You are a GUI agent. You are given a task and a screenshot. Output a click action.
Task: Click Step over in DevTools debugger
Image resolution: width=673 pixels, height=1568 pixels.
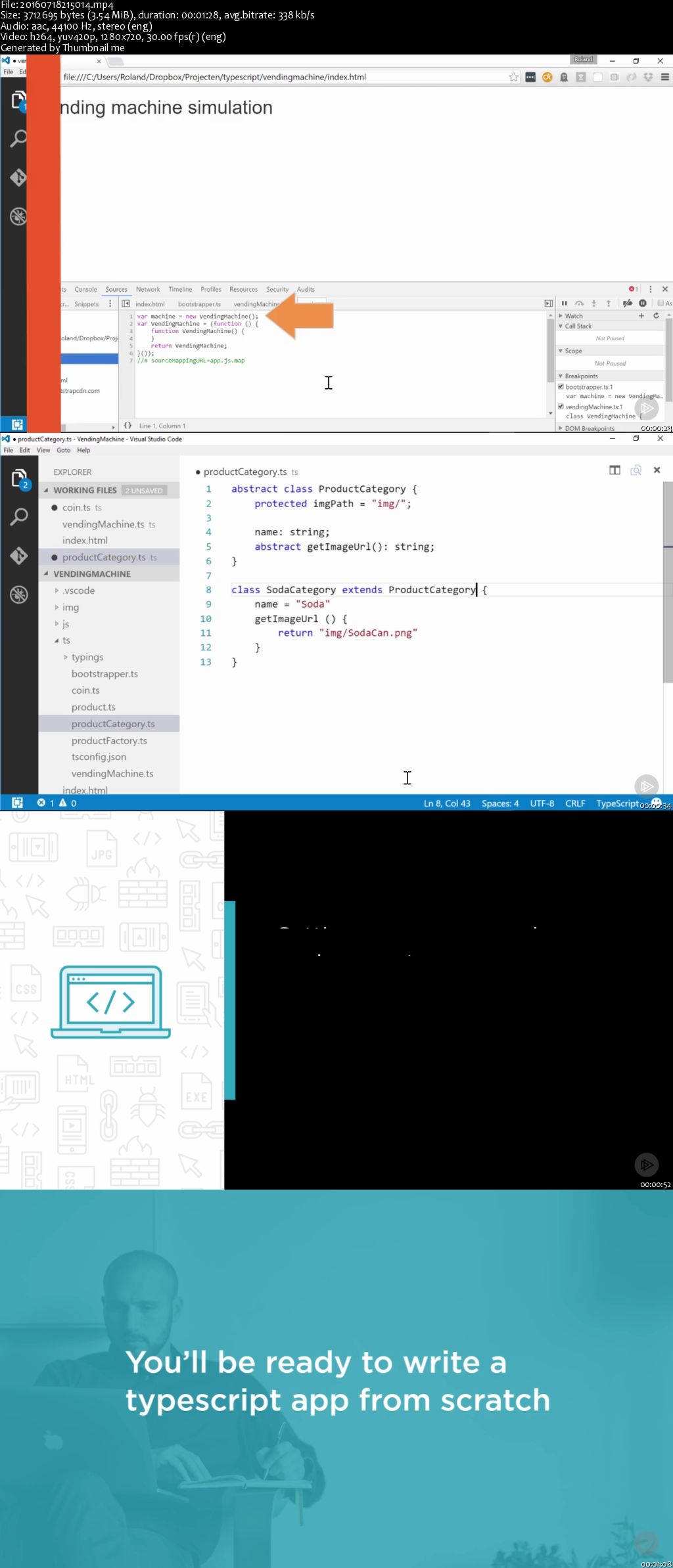tap(579, 303)
